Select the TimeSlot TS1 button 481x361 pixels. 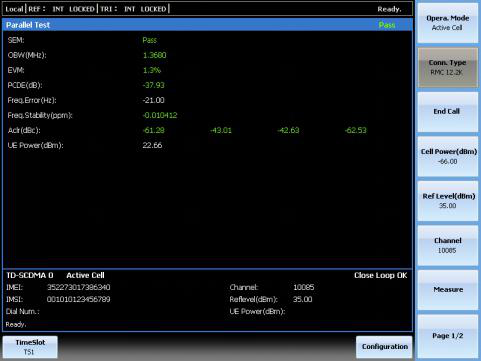30,347
